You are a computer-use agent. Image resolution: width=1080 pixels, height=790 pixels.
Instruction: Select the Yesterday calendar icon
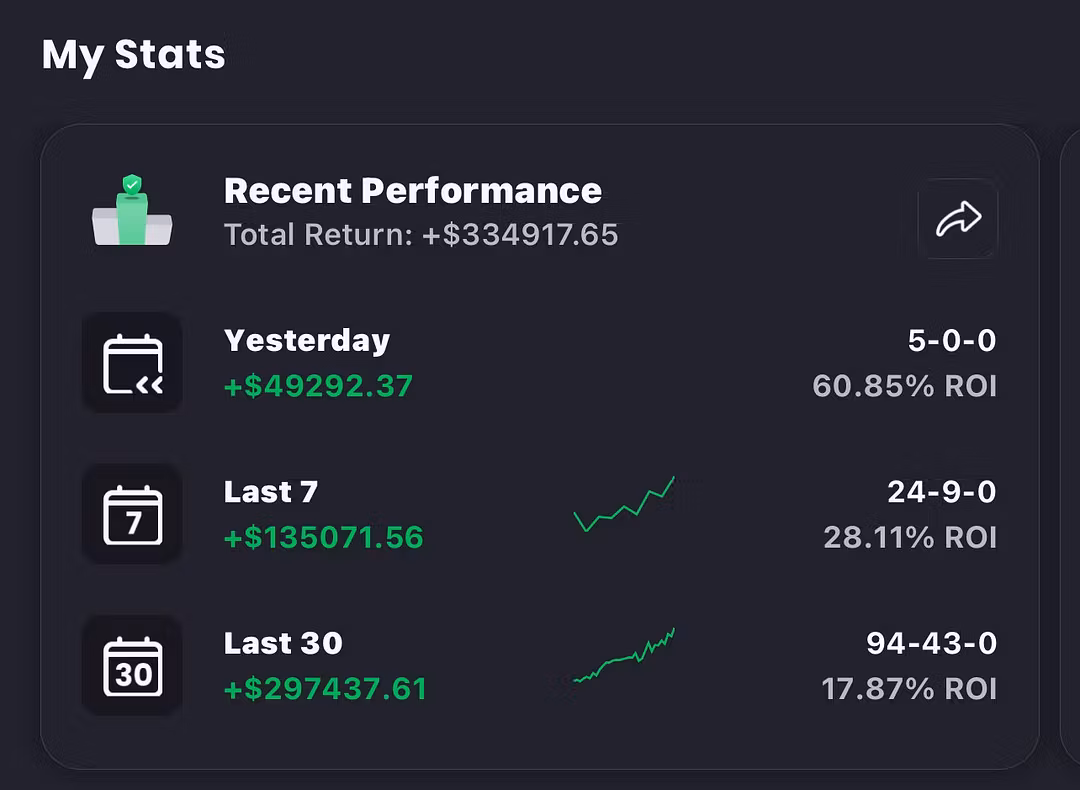[x=132, y=362]
